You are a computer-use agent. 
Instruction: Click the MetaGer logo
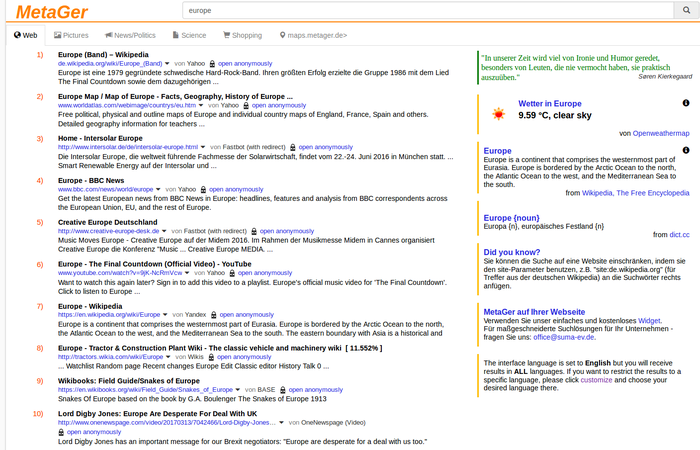[x=52, y=12]
